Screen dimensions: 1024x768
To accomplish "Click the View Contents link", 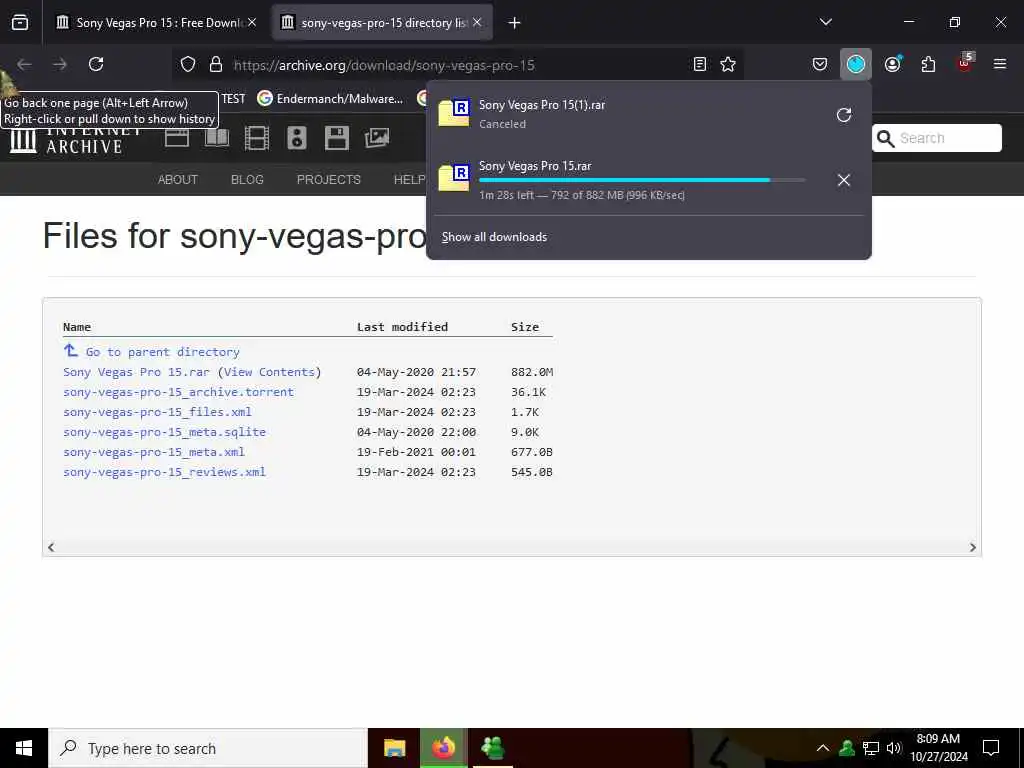I will click(270, 372).
